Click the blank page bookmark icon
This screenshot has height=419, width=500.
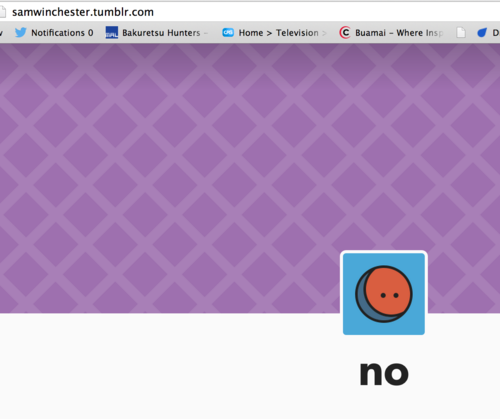[461, 33]
